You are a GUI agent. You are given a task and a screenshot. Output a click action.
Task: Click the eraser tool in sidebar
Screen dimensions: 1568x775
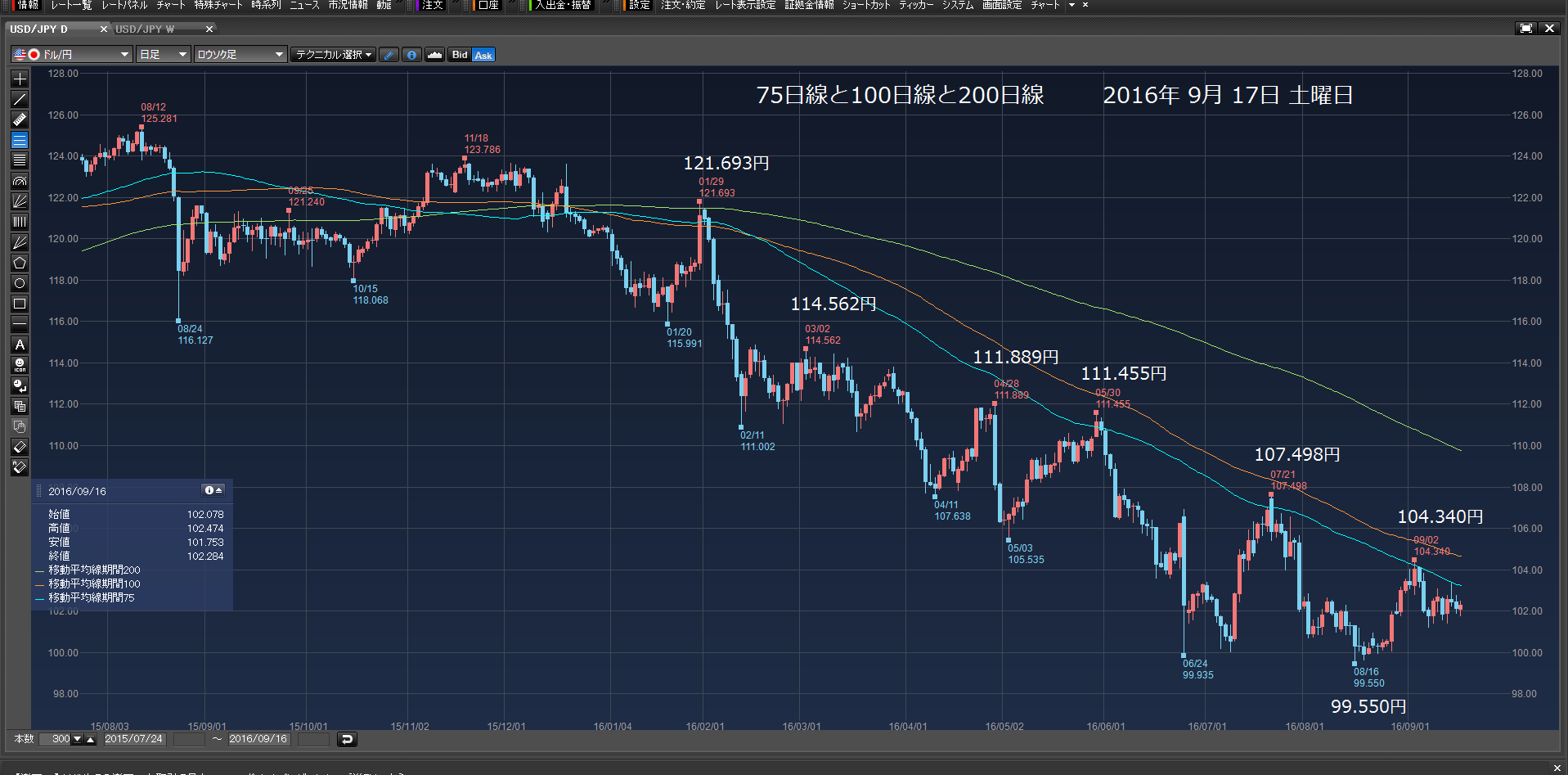click(x=20, y=447)
